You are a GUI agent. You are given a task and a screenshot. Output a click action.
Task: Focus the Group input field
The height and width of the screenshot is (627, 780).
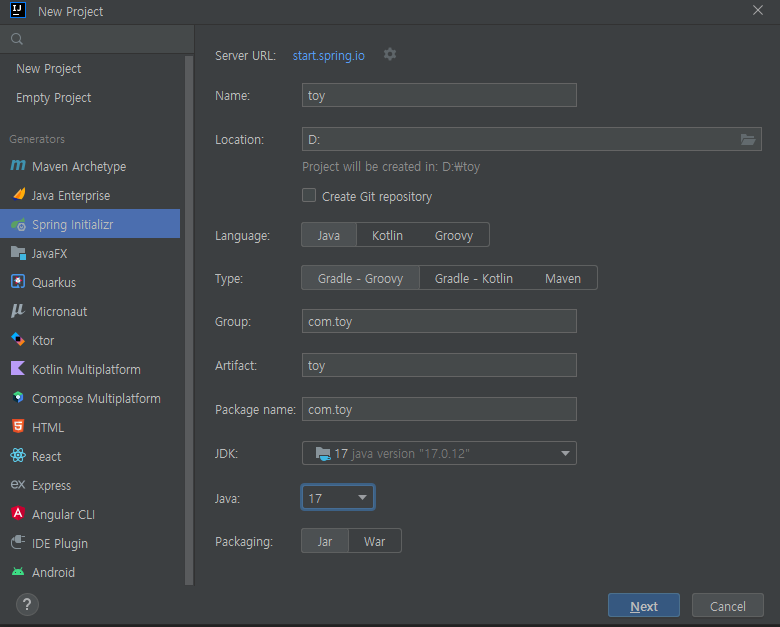tap(439, 321)
